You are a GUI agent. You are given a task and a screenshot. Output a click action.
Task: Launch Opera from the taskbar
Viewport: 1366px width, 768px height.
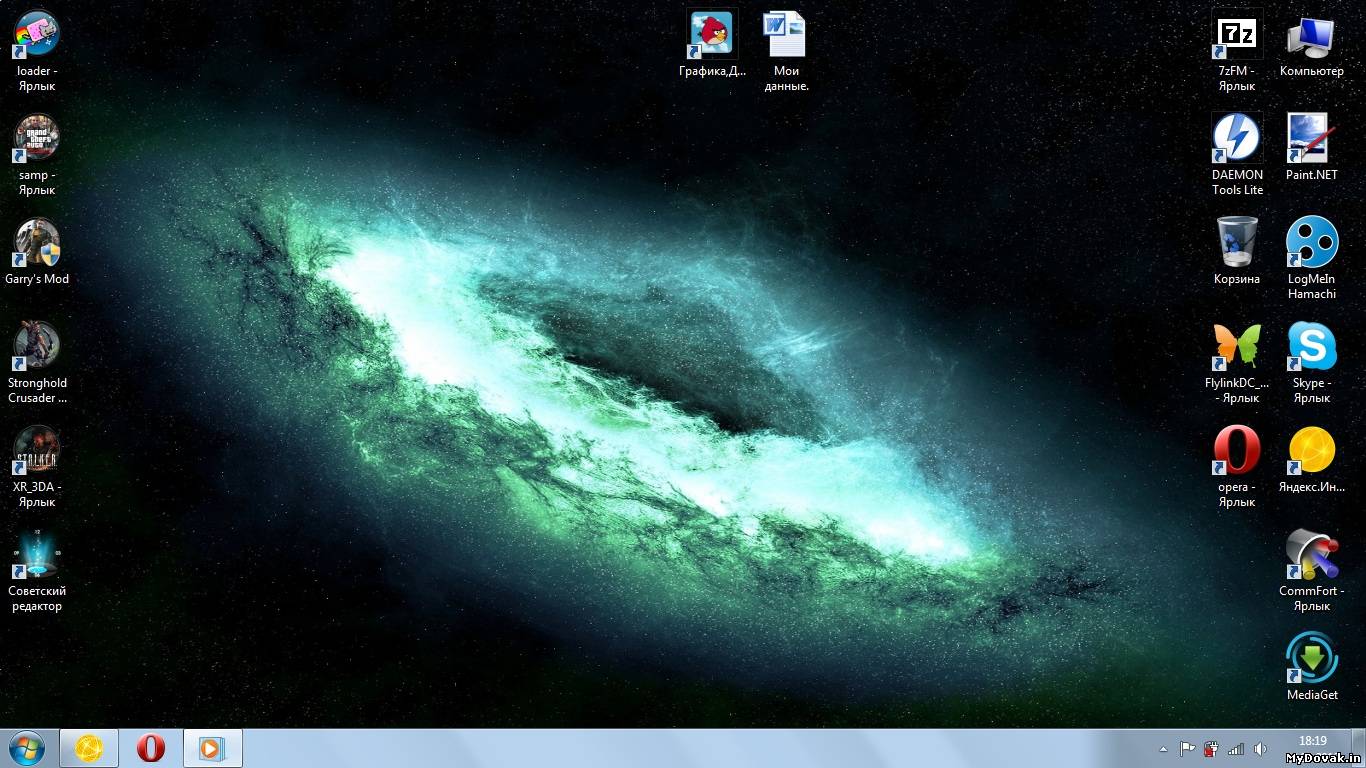point(151,748)
